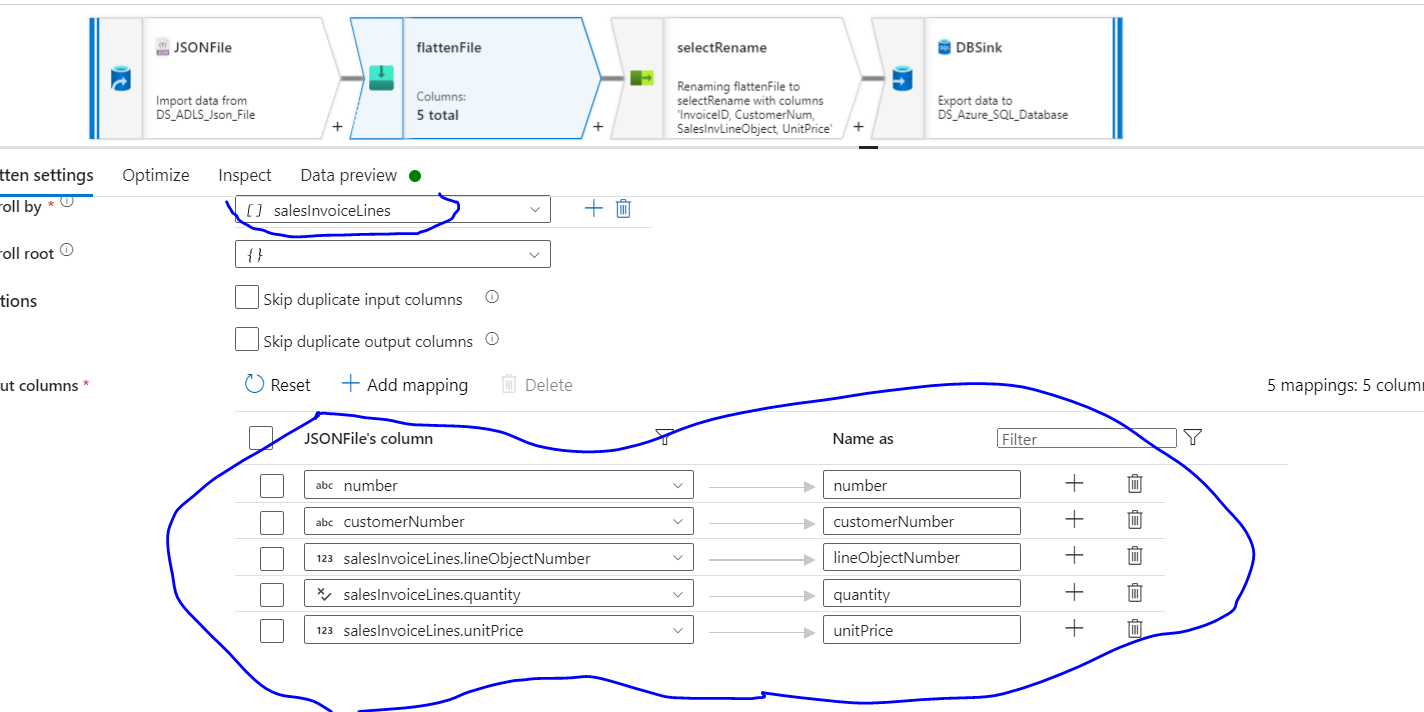Screen dimensions: 1424x712
Task: Select the flattenFile flatten transformation icon
Action: pyautogui.click(x=383, y=77)
